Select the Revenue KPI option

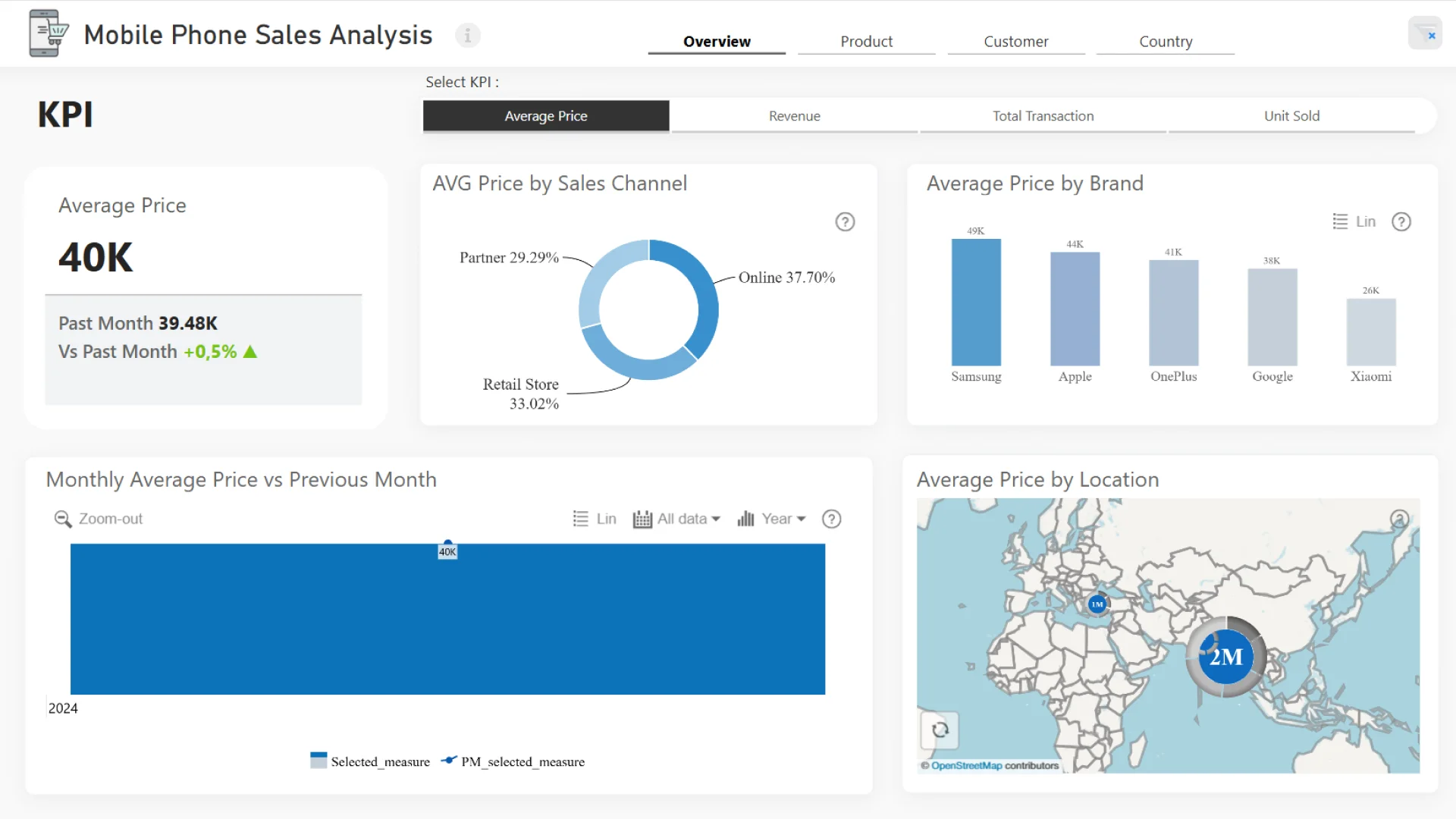[794, 116]
